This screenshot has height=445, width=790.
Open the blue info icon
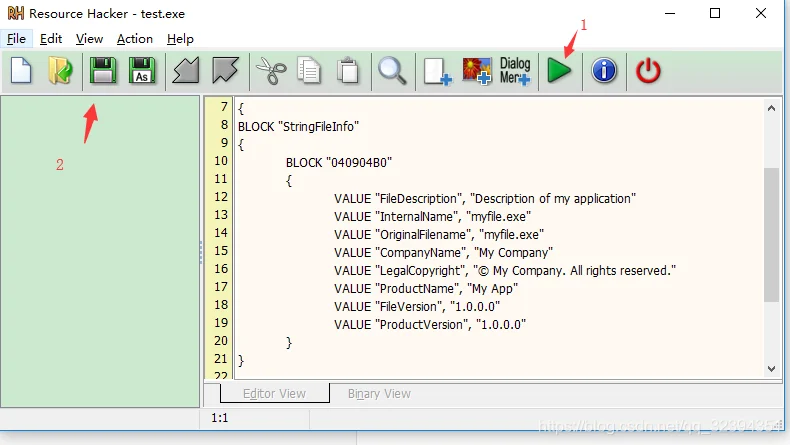[604, 71]
